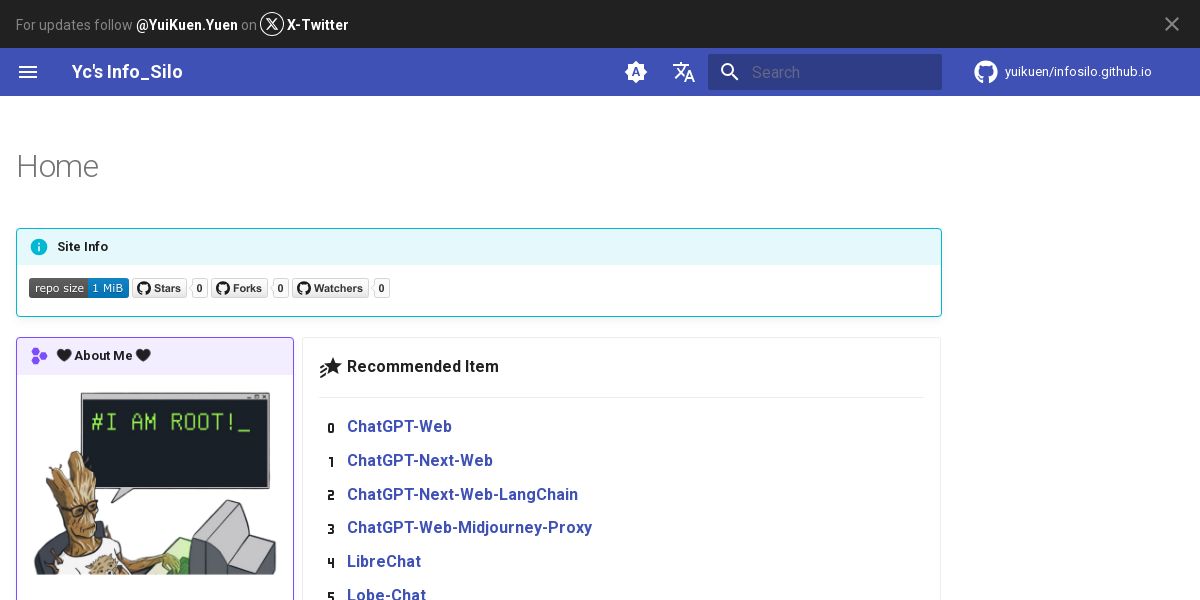Click the Home page heading
Screen dimensions: 1200x600
[57, 166]
